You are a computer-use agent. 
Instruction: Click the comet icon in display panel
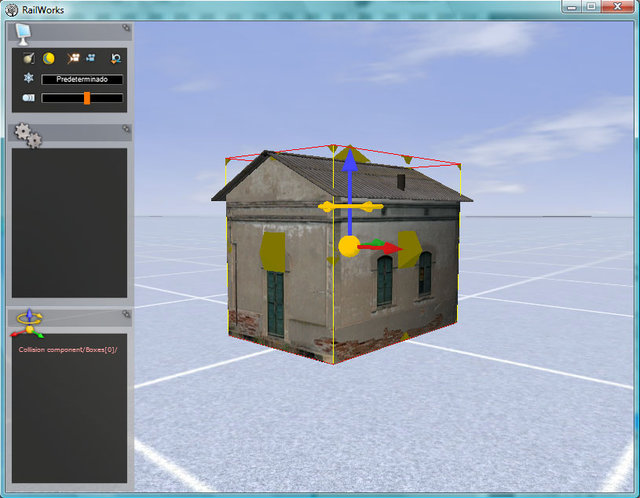29,59
